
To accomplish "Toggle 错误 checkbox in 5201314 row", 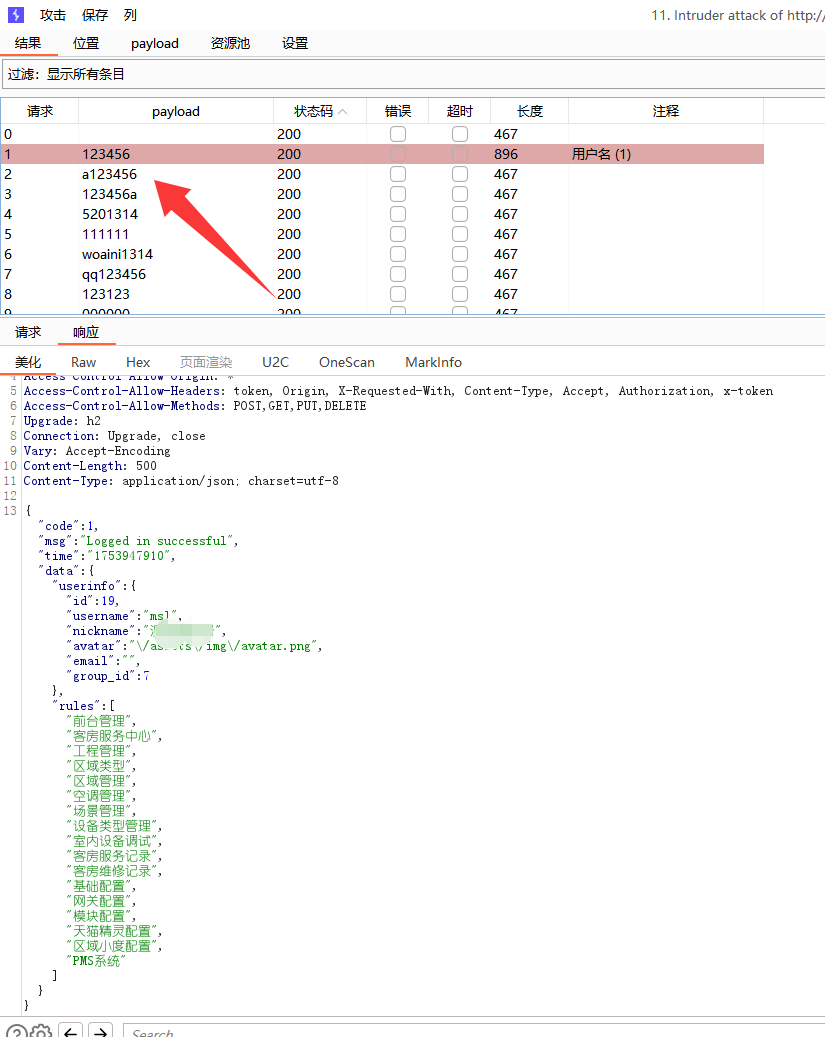I will point(398,214).
